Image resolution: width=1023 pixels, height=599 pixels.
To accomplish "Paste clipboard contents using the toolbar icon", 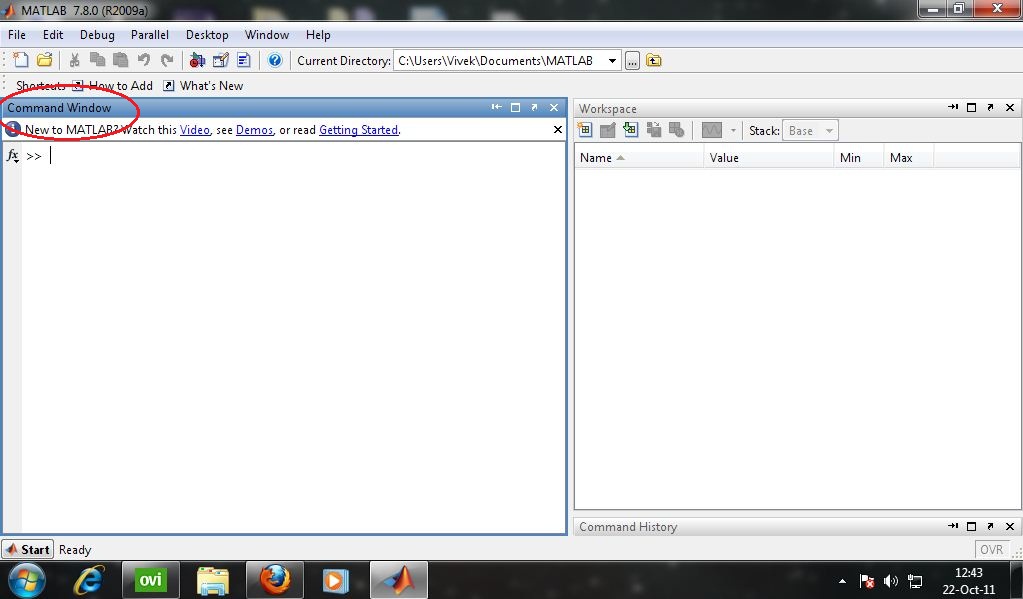I will point(118,60).
